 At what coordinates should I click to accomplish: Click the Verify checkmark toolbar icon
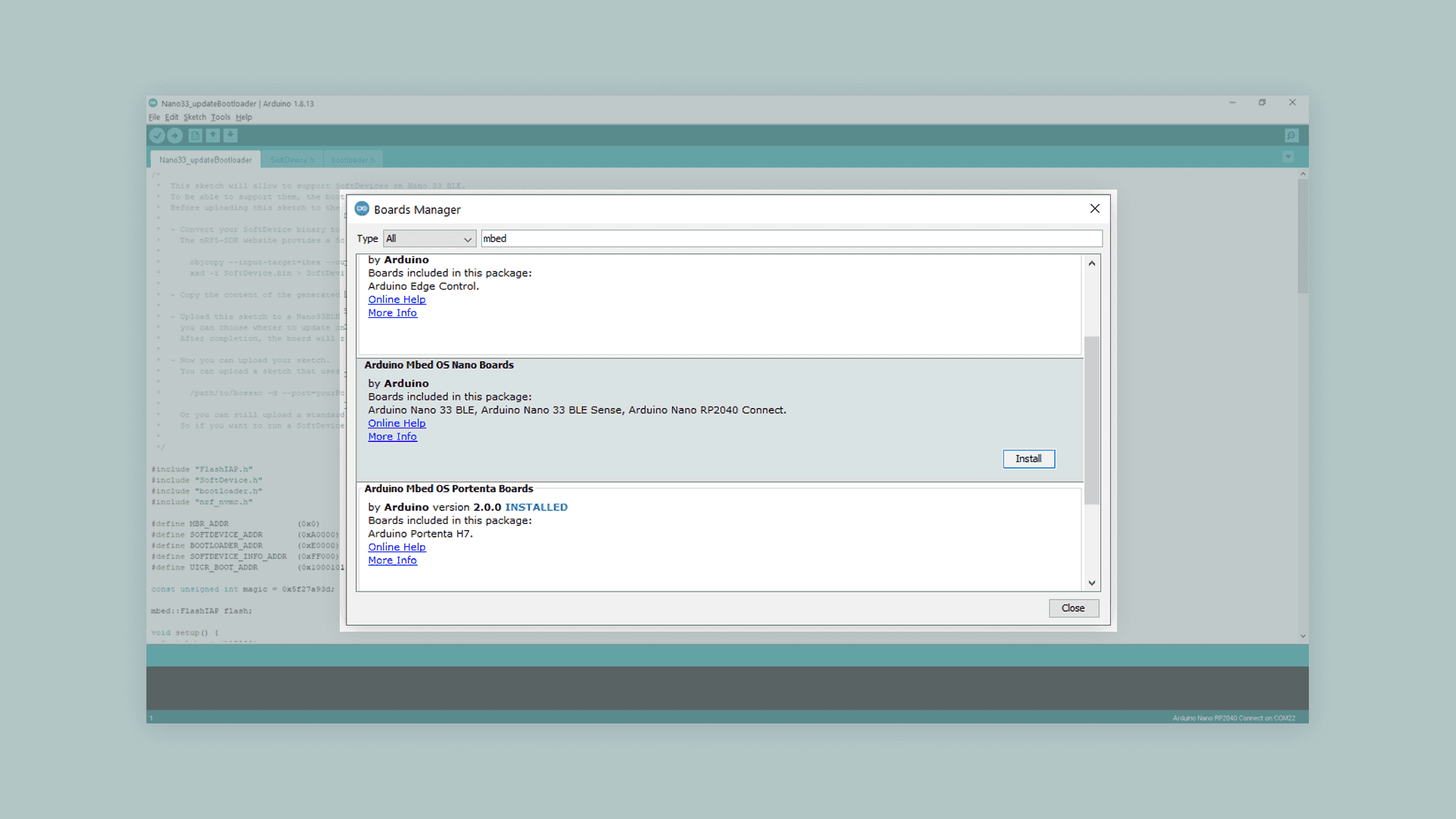(157, 136)
